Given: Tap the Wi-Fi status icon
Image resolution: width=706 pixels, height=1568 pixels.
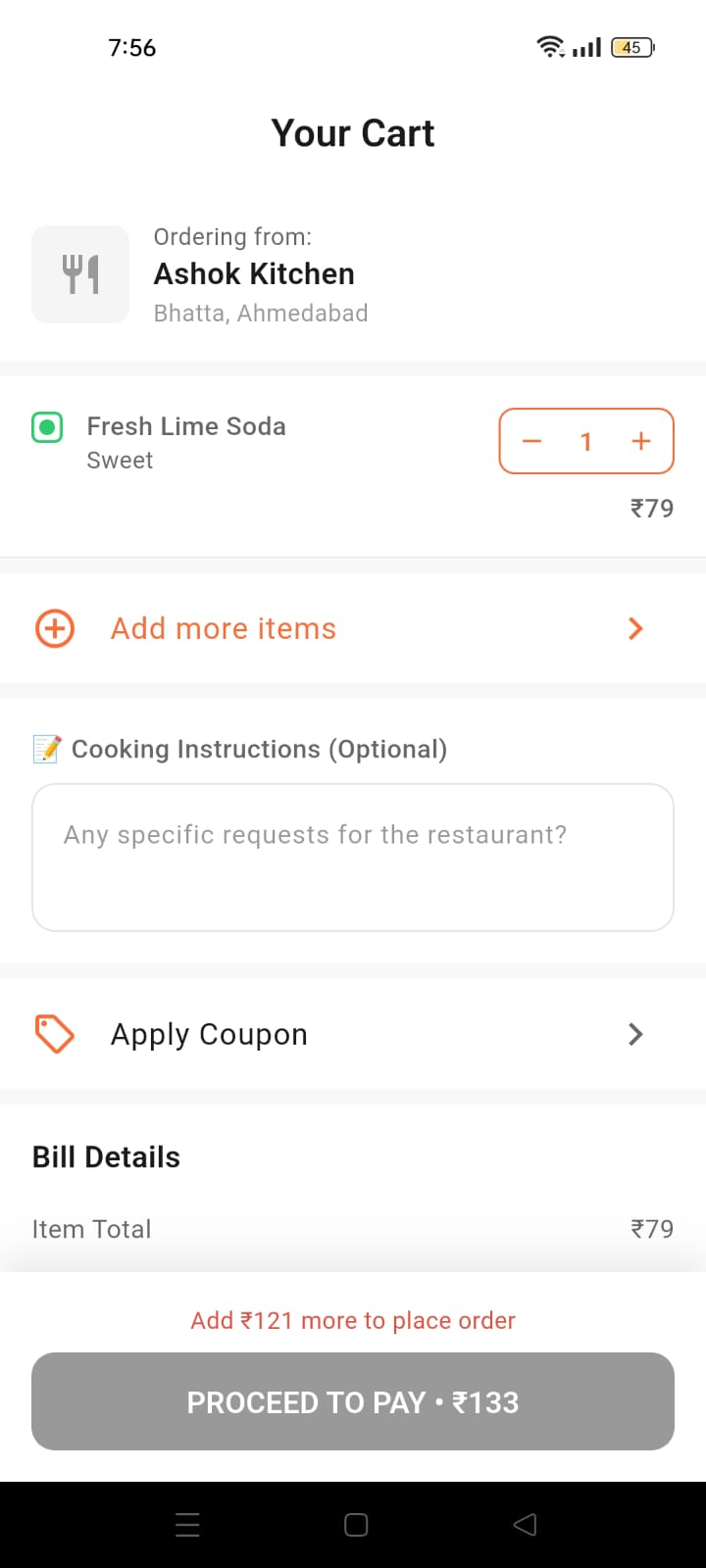Looking at the screenshot, I should [549, 47].
